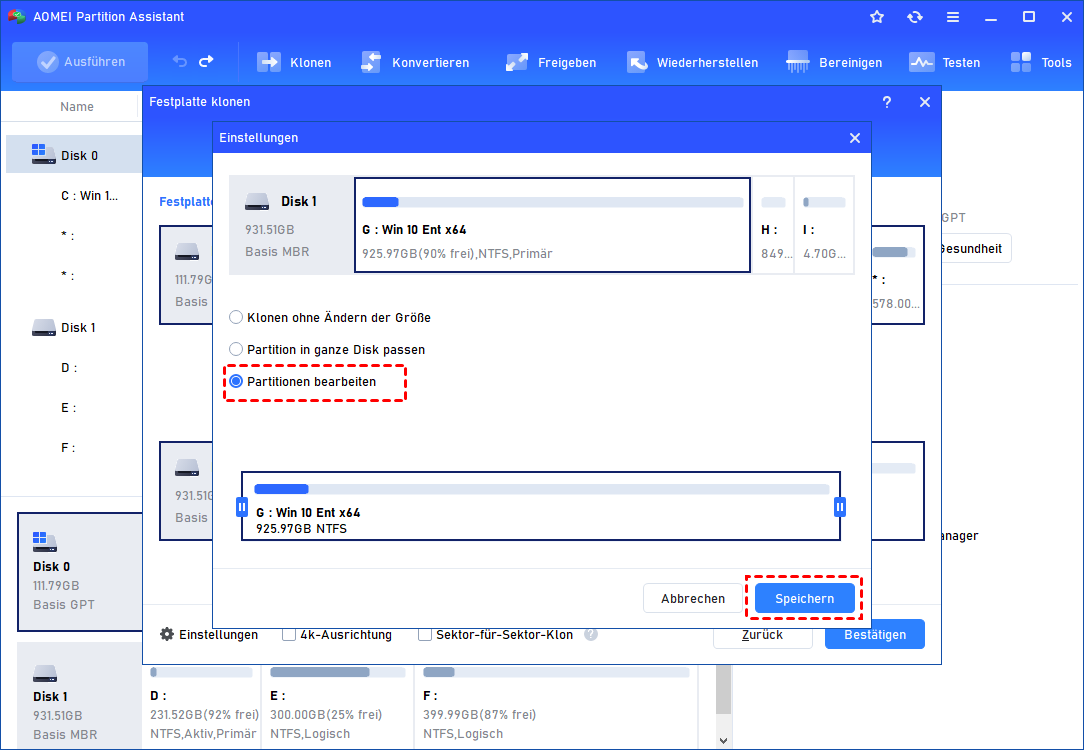1084x750 pixels.
Task: Click the Name column header
Action: click(x=77, y=106)
